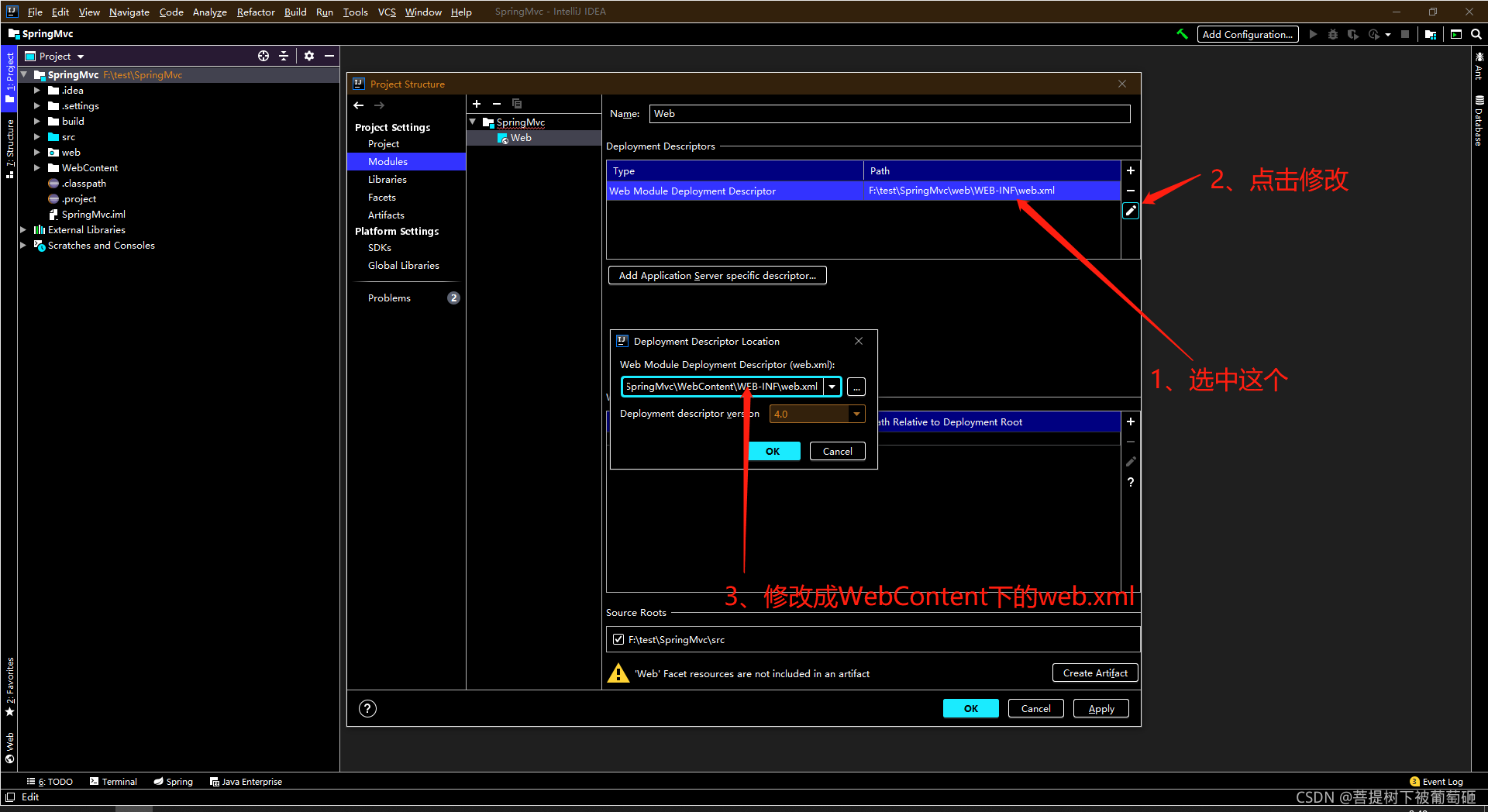The image size is (1488, 812).
Task: Click the back arrow in Project Structure
Action: pyautogui.click(x=358, y=105)
